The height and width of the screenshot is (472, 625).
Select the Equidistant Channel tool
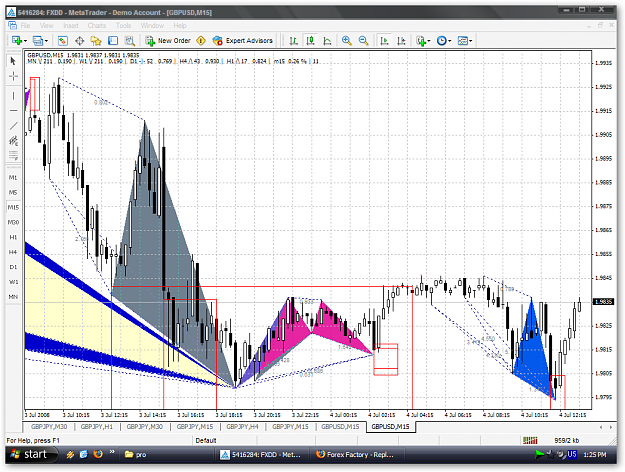point(13,140)
